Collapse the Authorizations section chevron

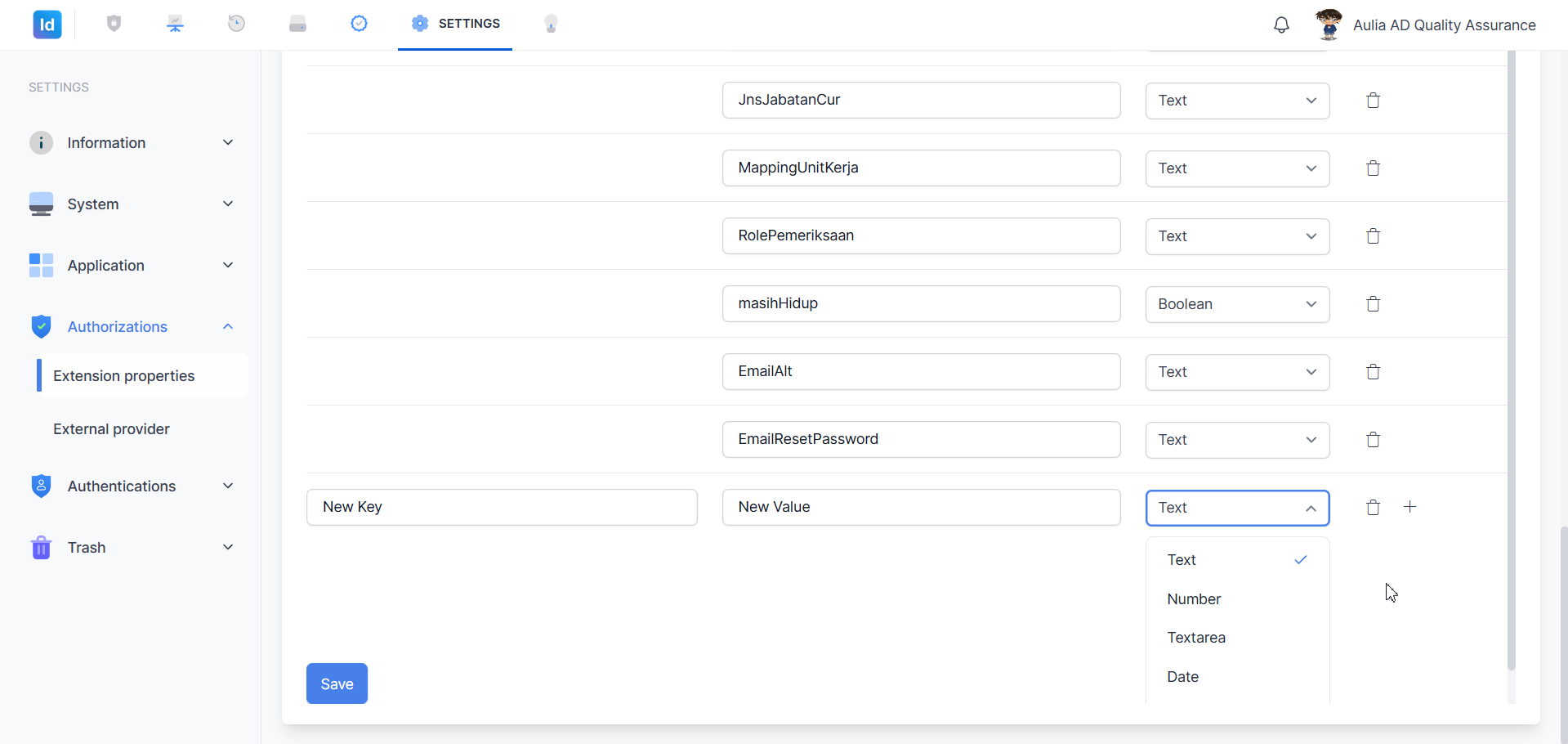click(x=228, y=327)
